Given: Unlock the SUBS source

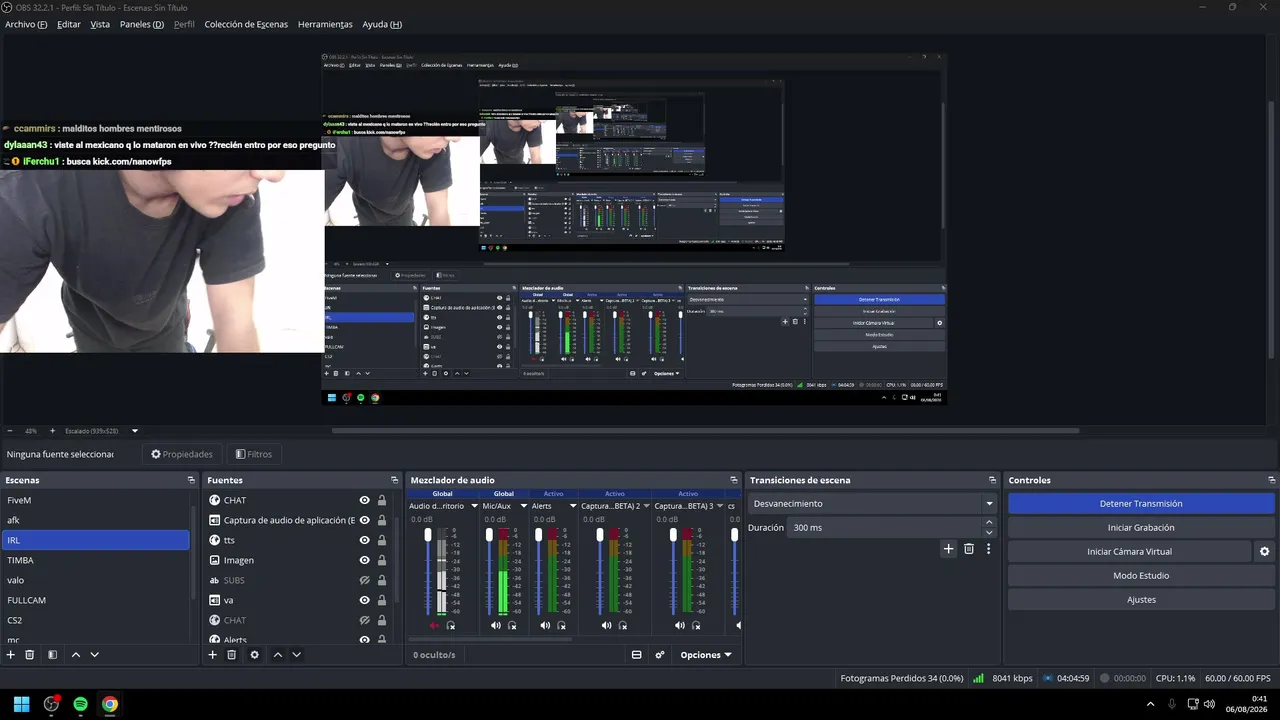Looking at the screenshot, I should click(x=382, y=580).
